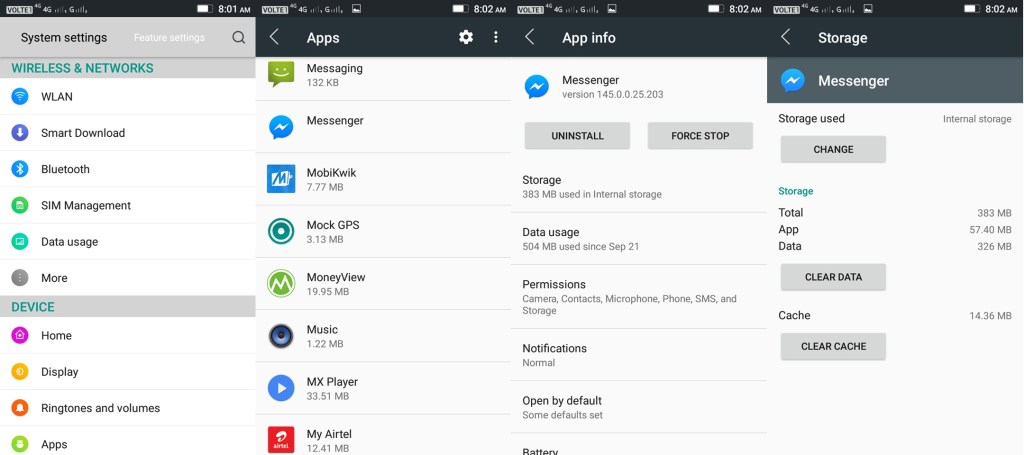This screenshot has width=1024, height=455.
Task: Tap the MX Player play icon
Action: (281, 388)
